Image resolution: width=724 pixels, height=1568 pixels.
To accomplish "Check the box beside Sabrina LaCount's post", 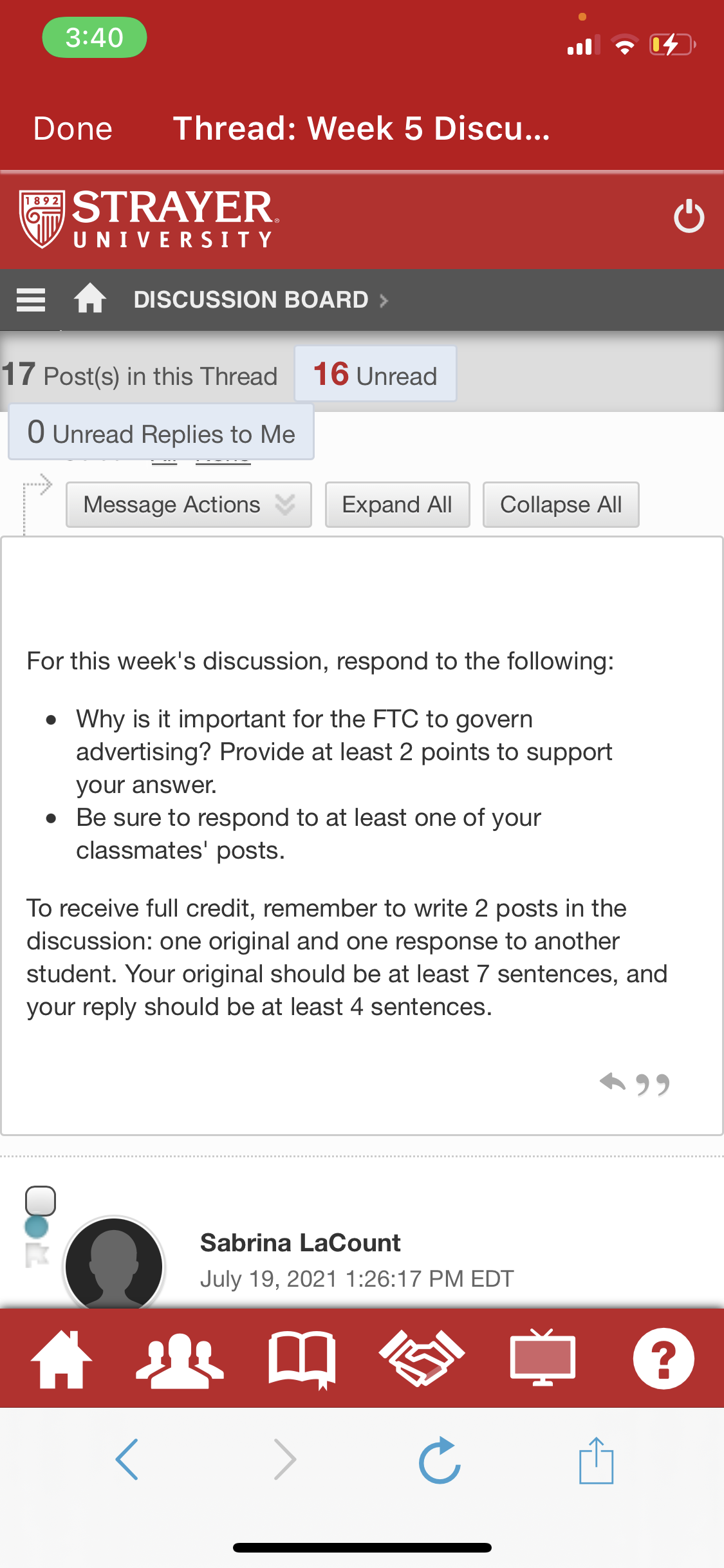I will pos(41,1201).
